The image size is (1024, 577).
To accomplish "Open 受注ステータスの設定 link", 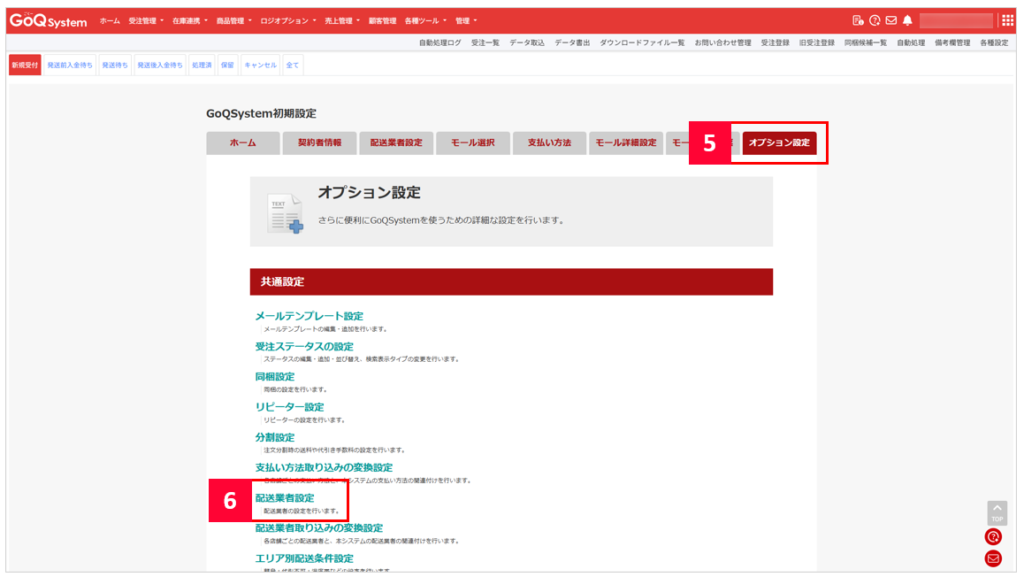I will tap(304, 347).
